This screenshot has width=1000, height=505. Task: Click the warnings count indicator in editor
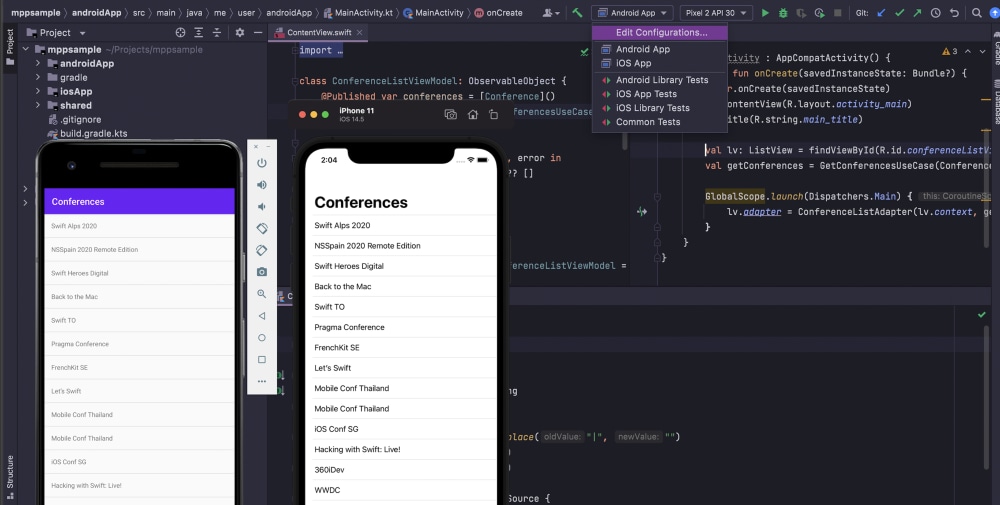(950, 51)
